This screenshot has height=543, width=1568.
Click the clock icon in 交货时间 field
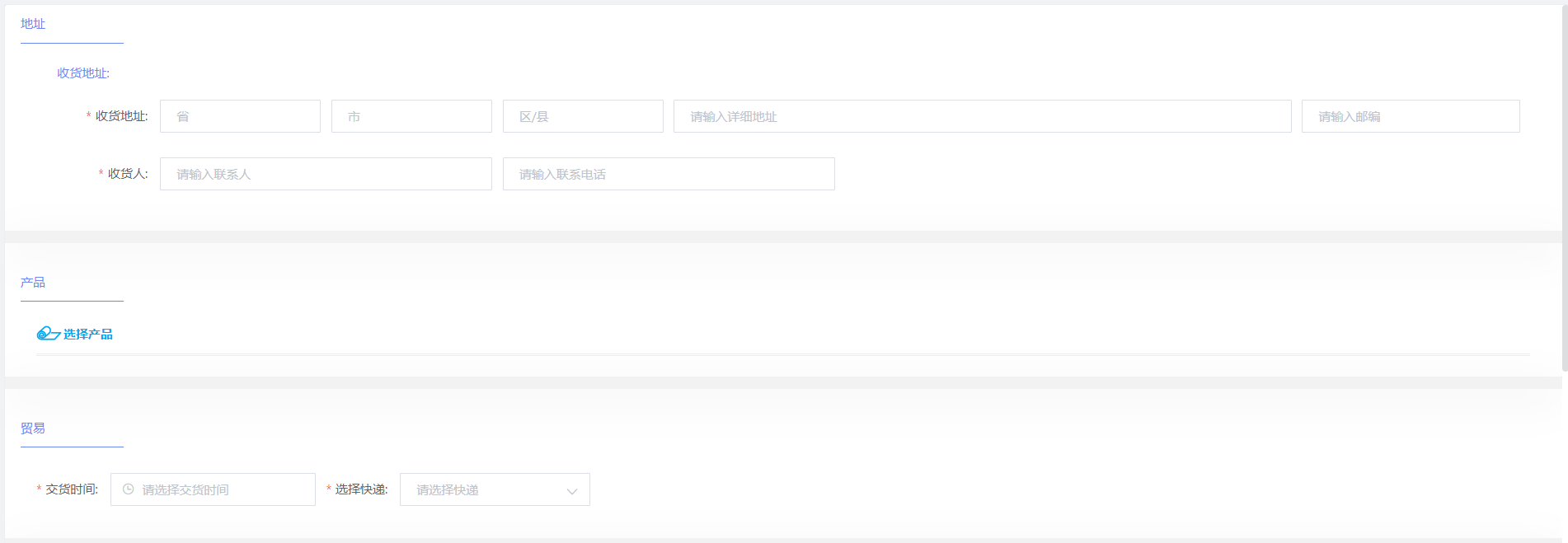pyautogui.click(x=128, y=489)
